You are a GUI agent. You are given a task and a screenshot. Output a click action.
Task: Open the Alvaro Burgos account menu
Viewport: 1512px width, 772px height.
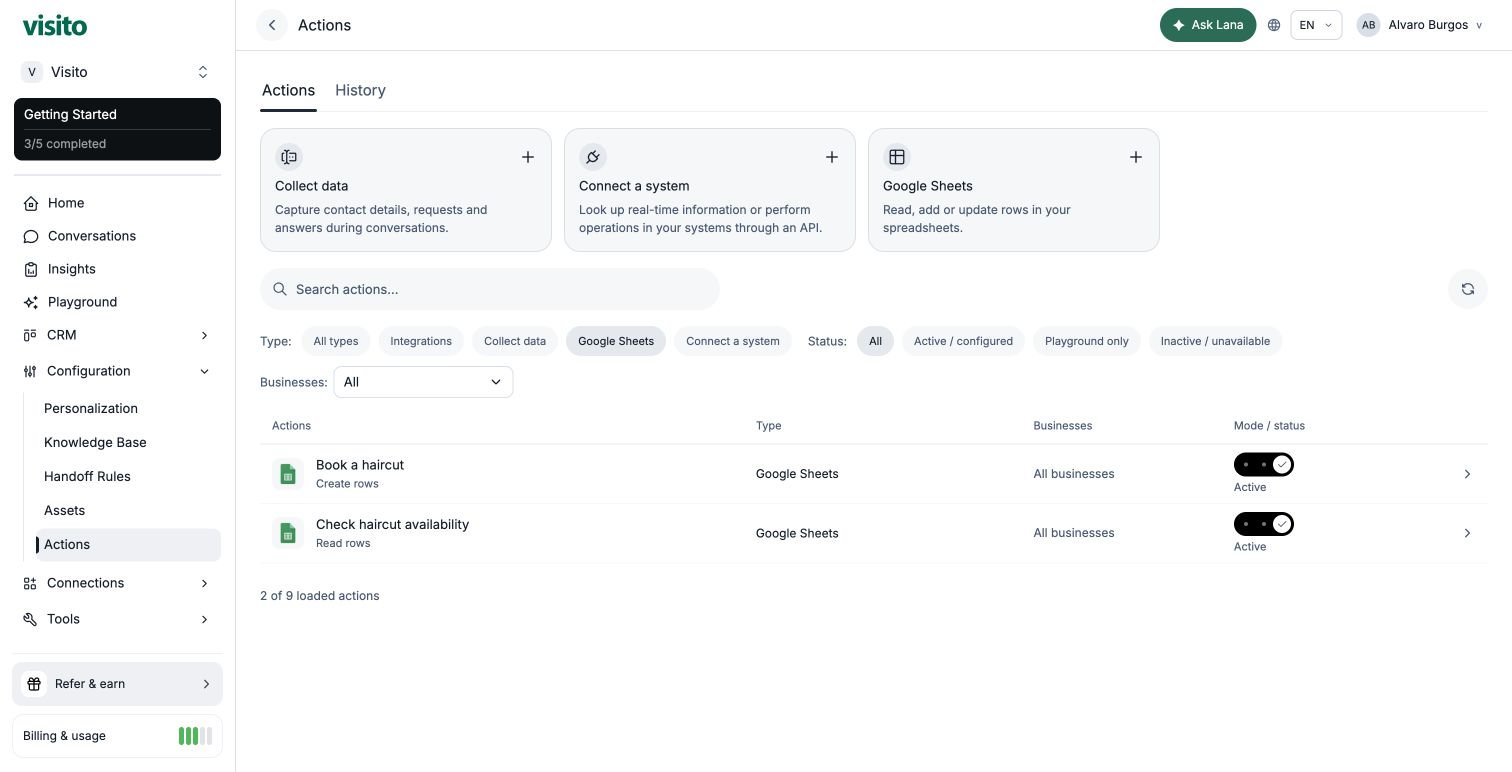(x=1420, y=25)
